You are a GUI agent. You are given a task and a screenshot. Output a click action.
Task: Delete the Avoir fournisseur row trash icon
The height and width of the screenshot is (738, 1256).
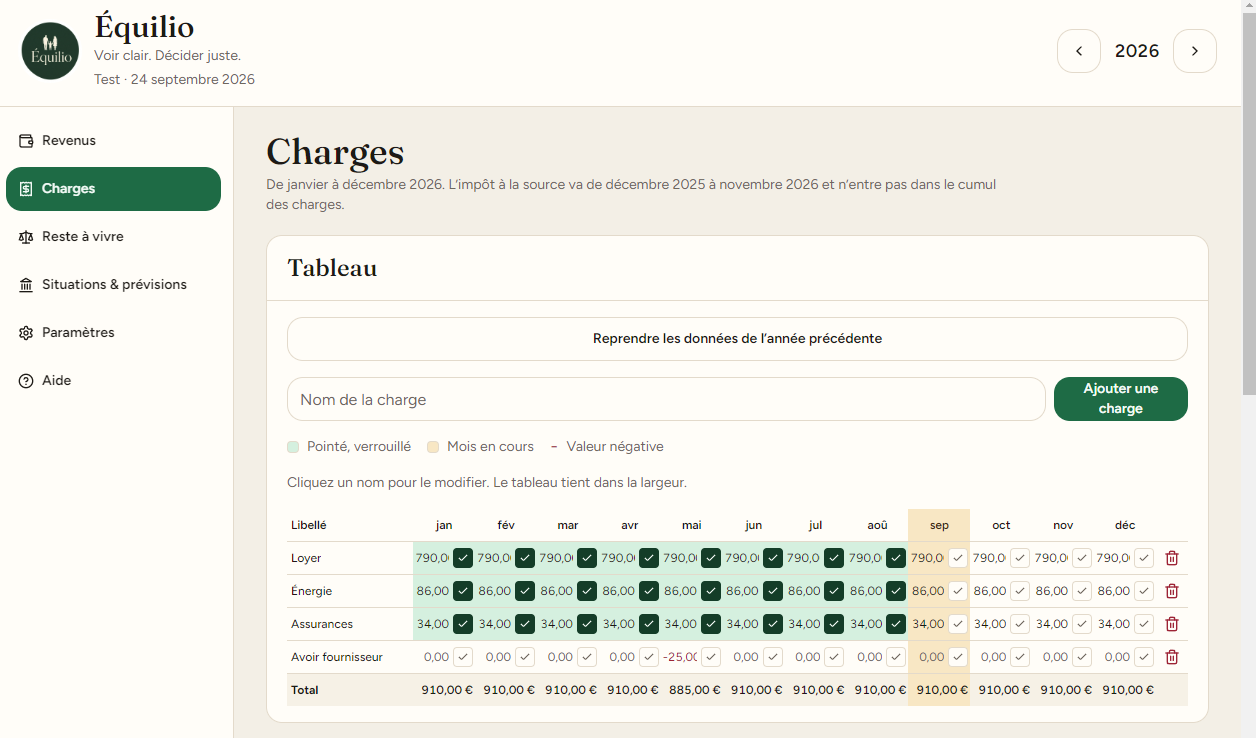pyautogui.click(x=1172, y=657)
